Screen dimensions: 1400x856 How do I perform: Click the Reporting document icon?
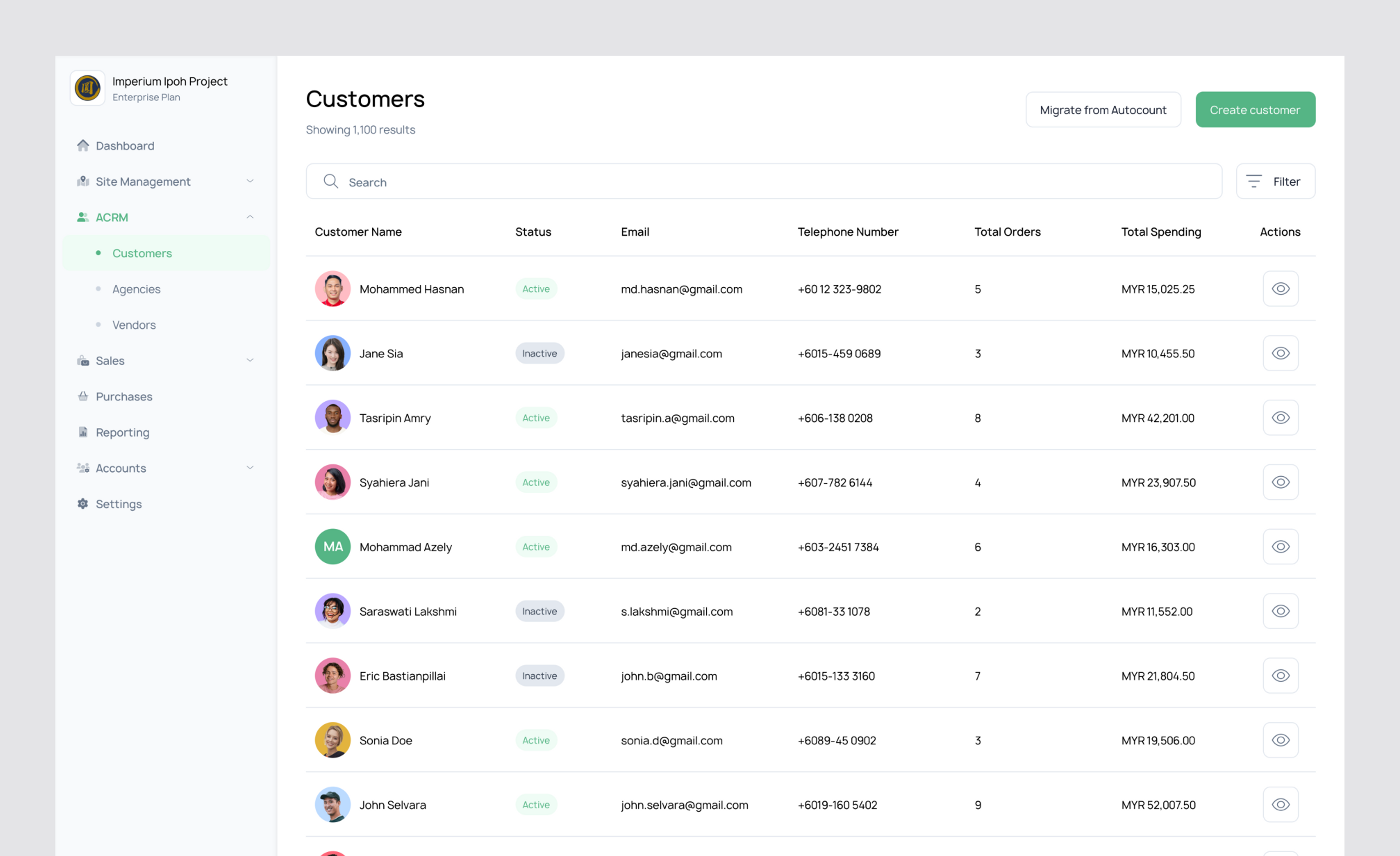tap(83, 432)
